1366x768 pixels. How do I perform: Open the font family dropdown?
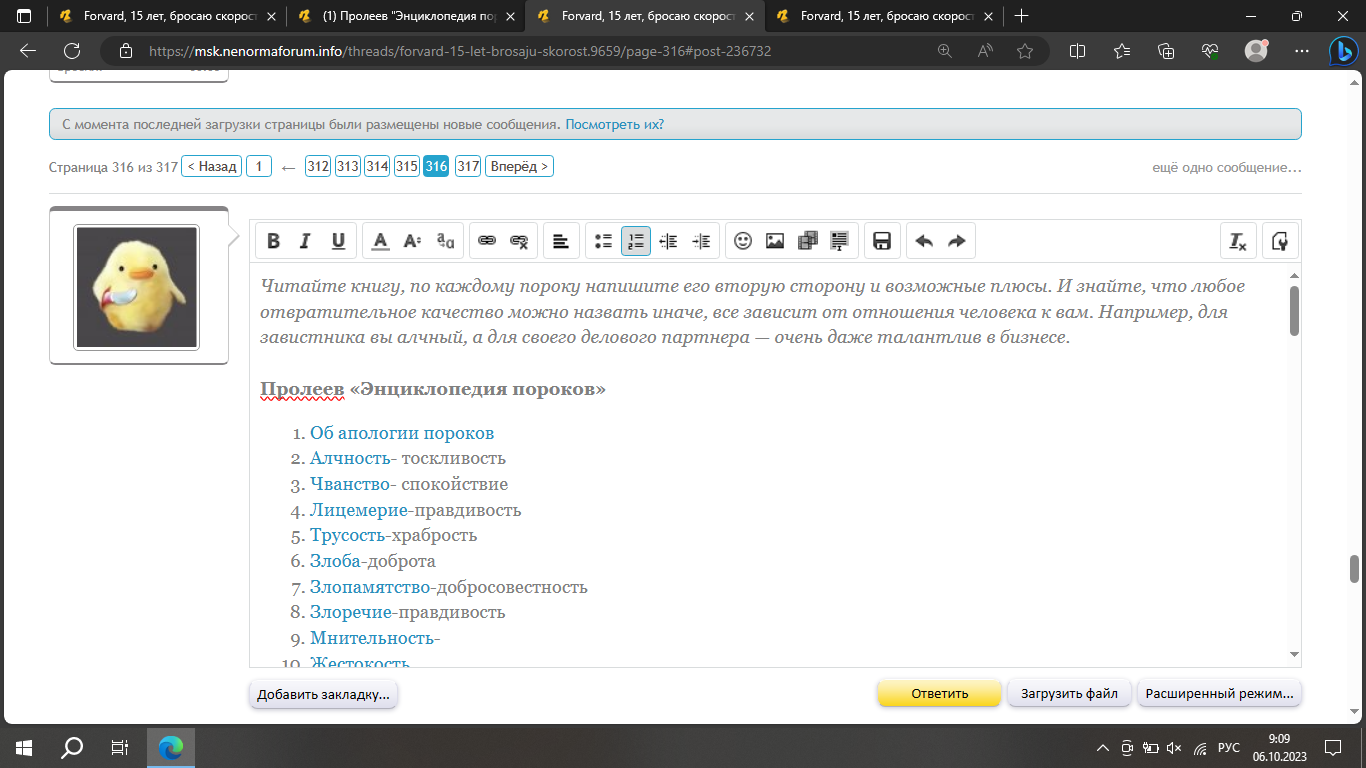tap(445, 241)
